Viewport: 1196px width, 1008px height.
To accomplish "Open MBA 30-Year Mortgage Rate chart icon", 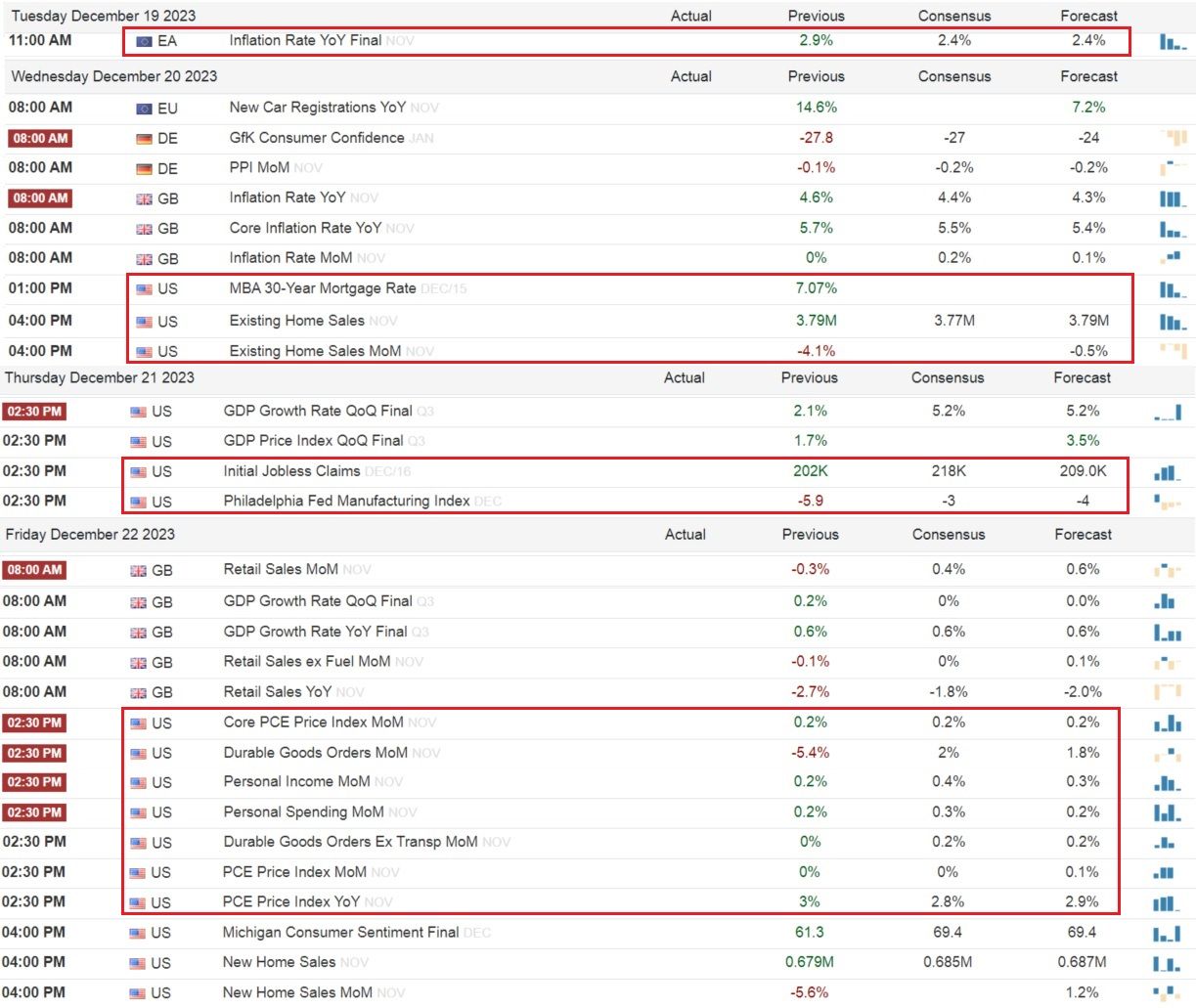I will 1174,289.
